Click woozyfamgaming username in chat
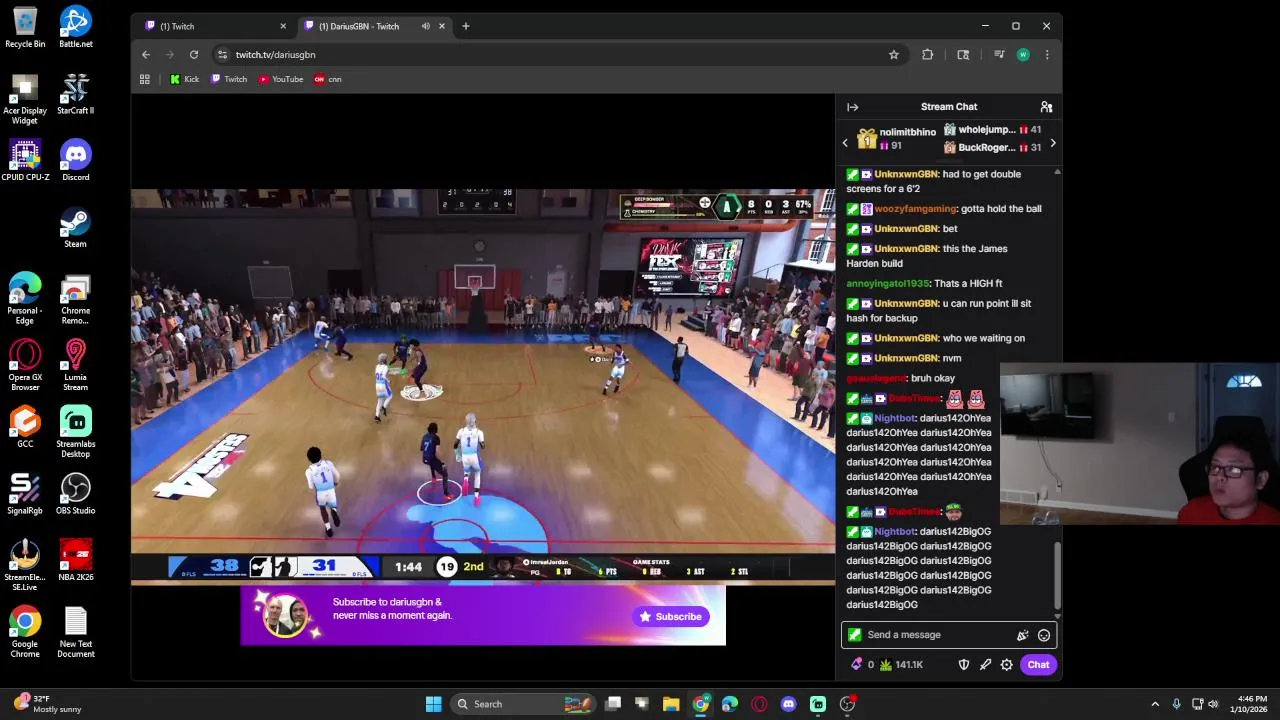1280x720 pixels. click(916, 209)
